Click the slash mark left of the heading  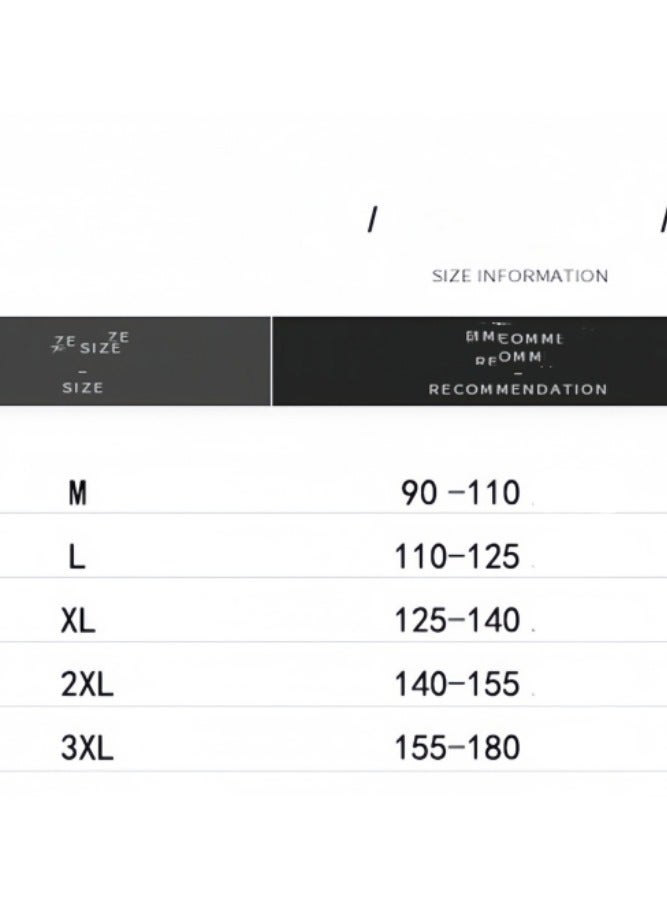(x=373, y=220)
